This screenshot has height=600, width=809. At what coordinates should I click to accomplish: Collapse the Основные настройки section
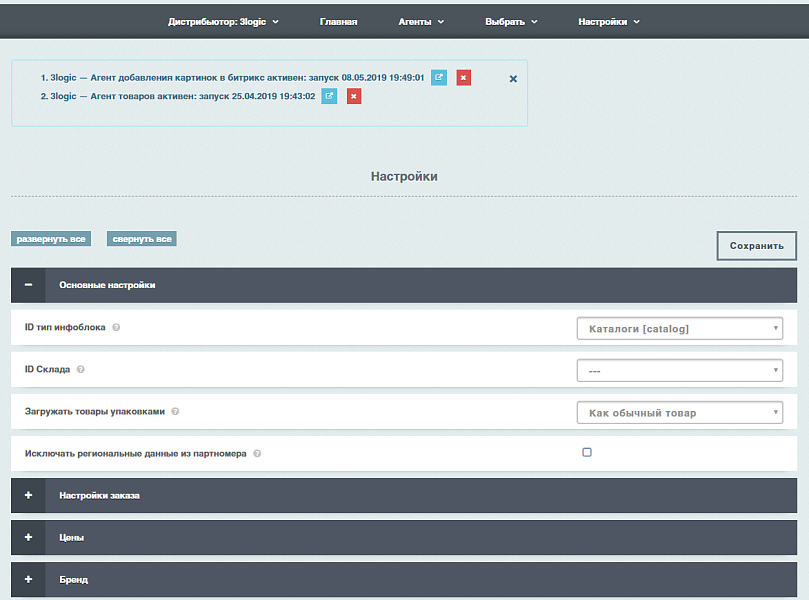pos(28,285)
